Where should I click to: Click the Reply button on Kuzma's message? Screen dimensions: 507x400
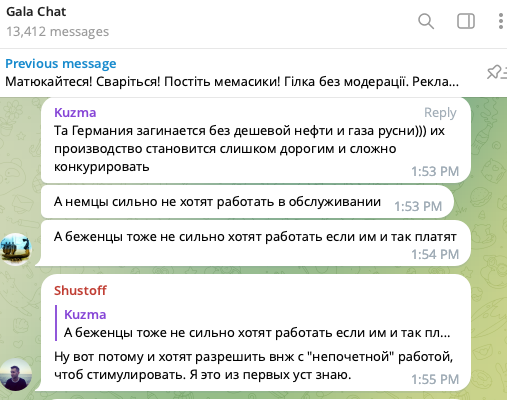tap(440, 113)
